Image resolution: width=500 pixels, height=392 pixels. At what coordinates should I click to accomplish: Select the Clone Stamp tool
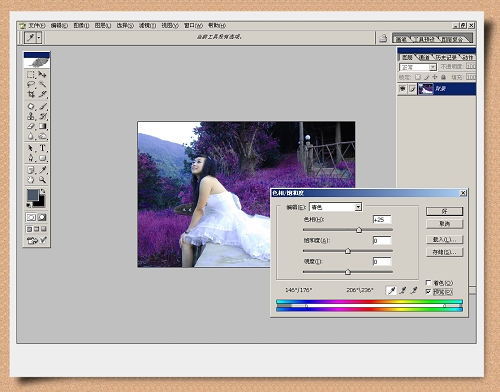(x=31, y=116)
